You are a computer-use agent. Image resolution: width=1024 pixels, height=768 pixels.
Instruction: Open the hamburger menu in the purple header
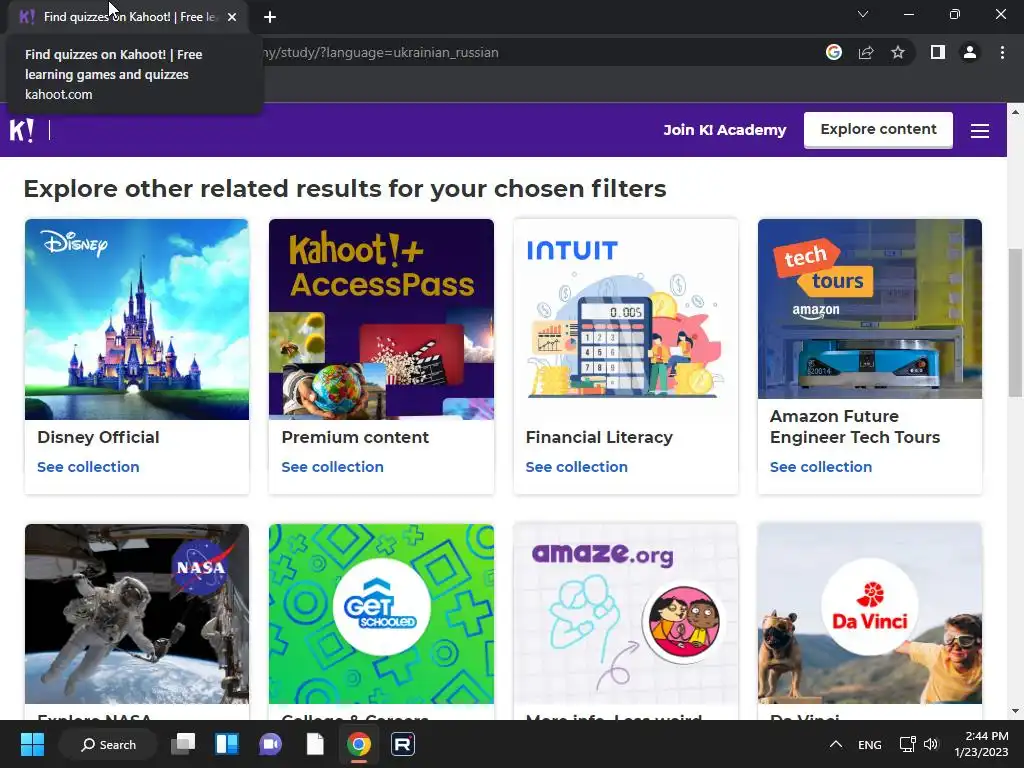(980, 131)
